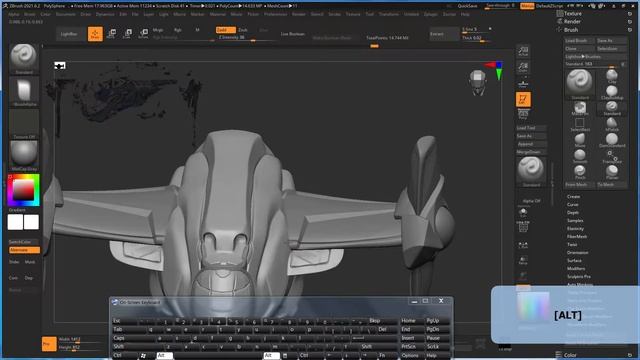Adjust the Thick slider
Screen dimensions: 640x360
tap(476, 38)
